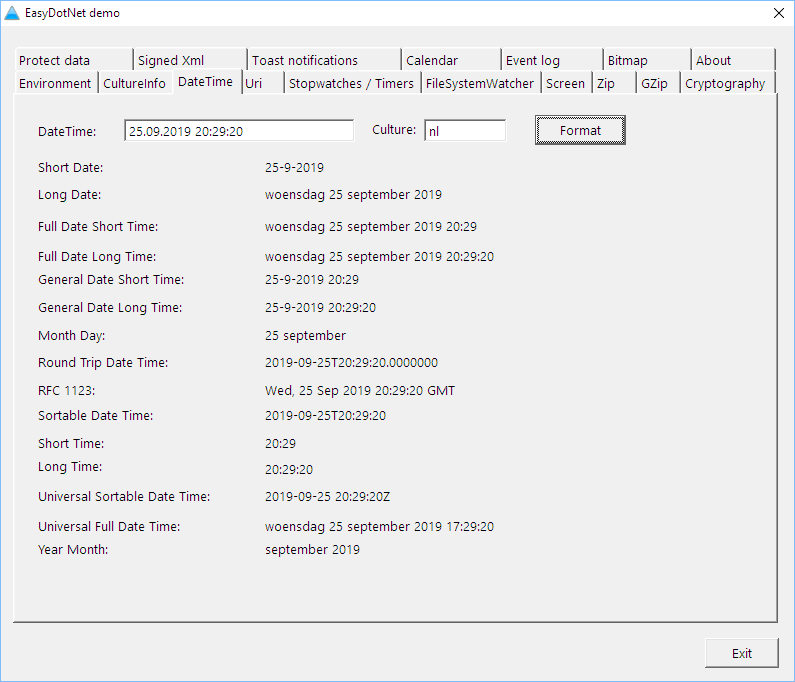The width and height of the screenshot is (795, 682).
Task: Focus the Culture text box
Action: pos(465,131)
